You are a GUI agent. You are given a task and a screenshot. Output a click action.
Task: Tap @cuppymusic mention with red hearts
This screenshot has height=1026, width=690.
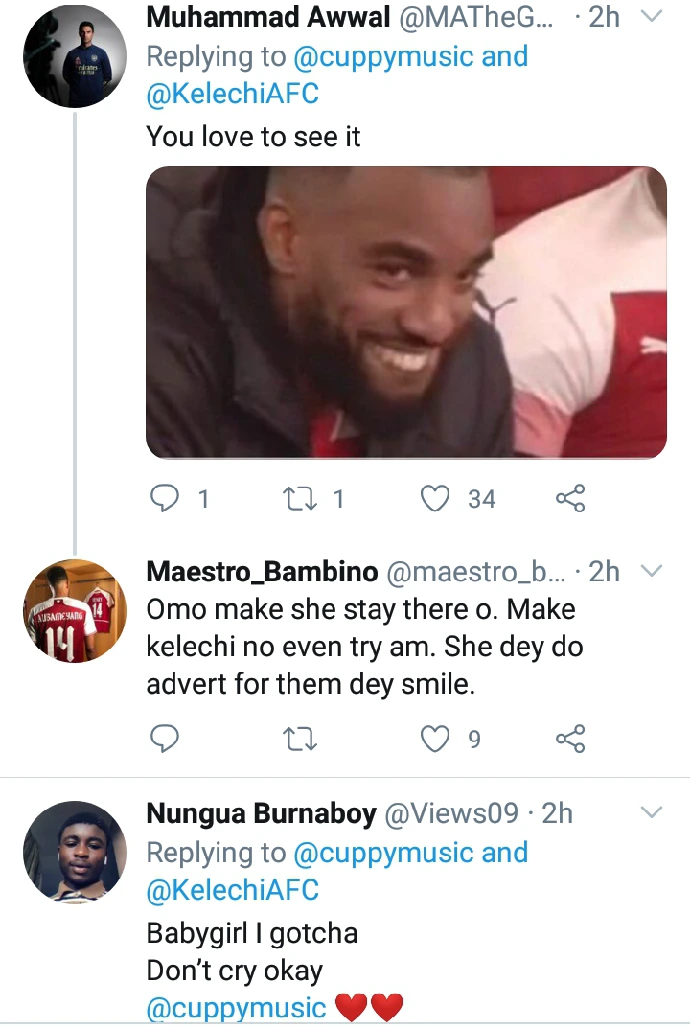click(x=237, y=1009)
